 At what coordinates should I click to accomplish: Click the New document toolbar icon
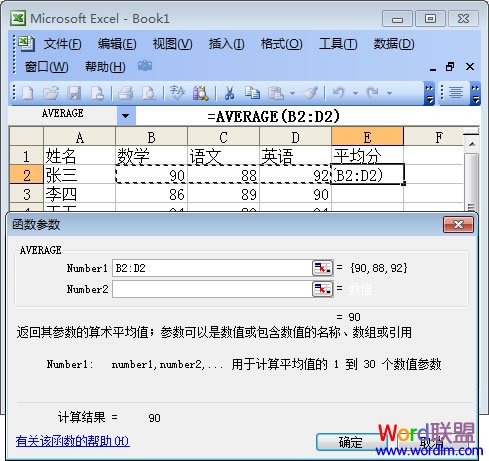tap(27, 93)
